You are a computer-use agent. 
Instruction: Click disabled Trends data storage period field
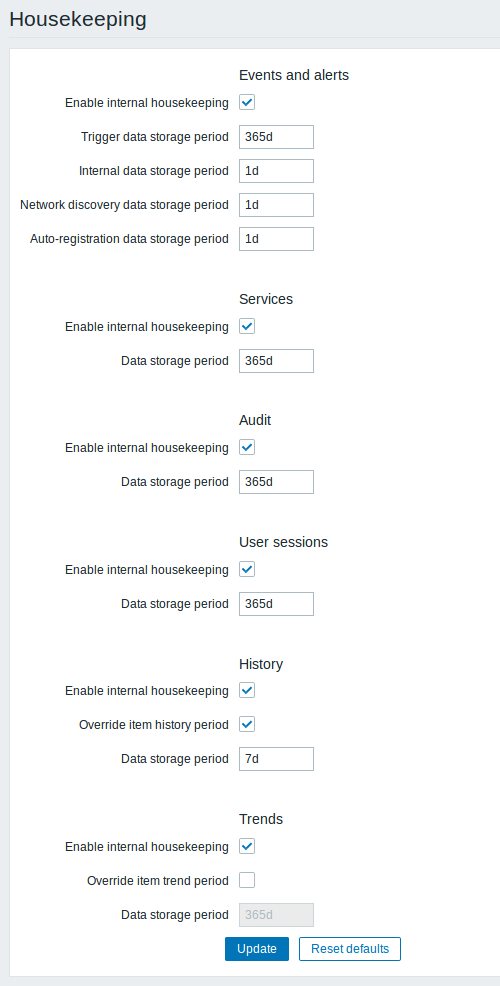coord(276,915)
